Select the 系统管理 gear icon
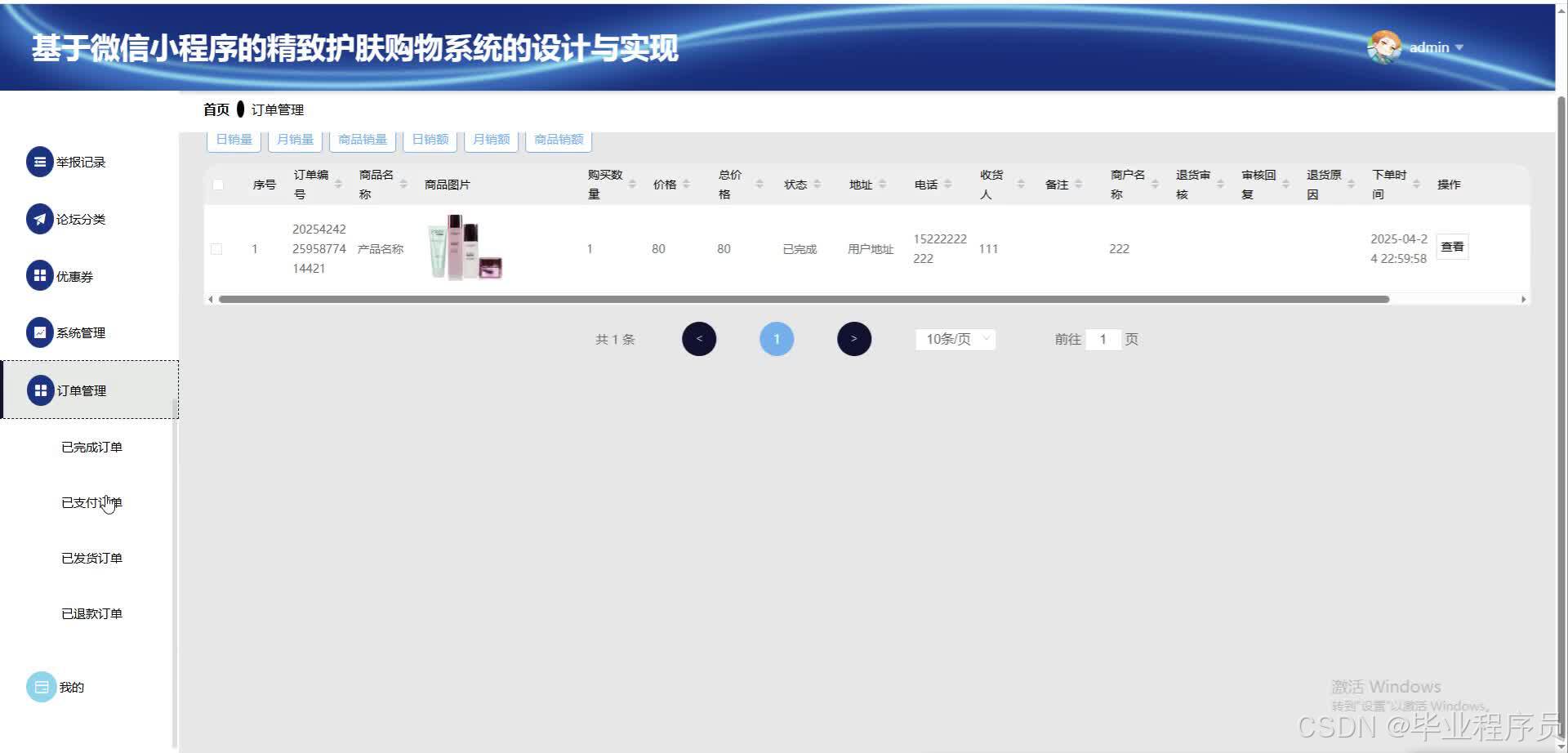This screenshot has width=1568, height=753. coord(40,332)
